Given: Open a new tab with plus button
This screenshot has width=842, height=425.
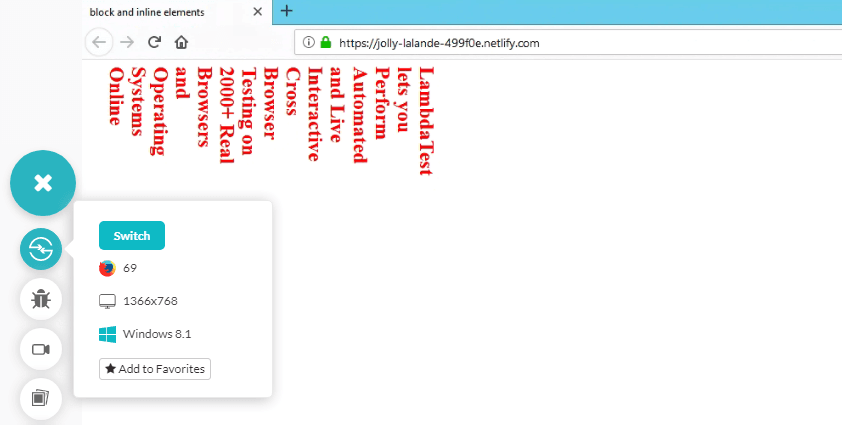Looking at the screenshot, I should coord(287,11).
